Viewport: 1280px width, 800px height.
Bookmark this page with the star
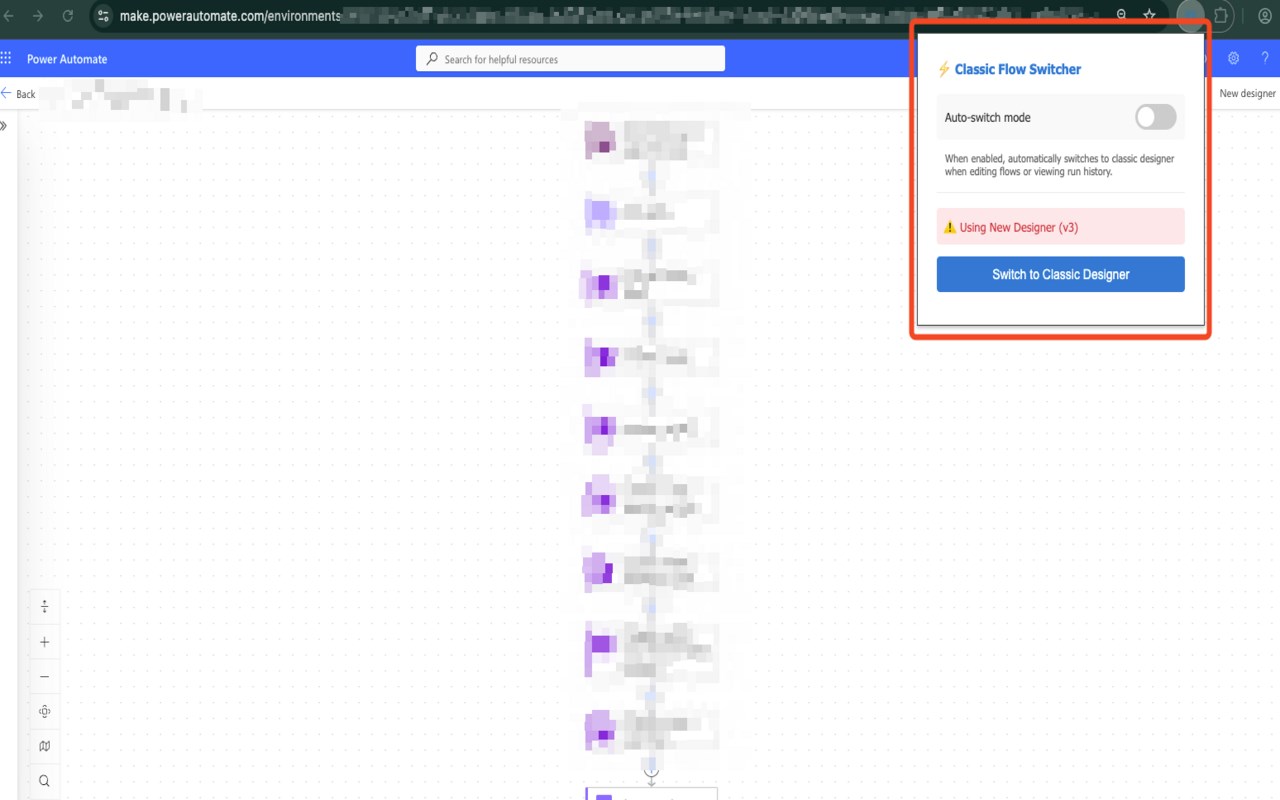(1150, 16)
